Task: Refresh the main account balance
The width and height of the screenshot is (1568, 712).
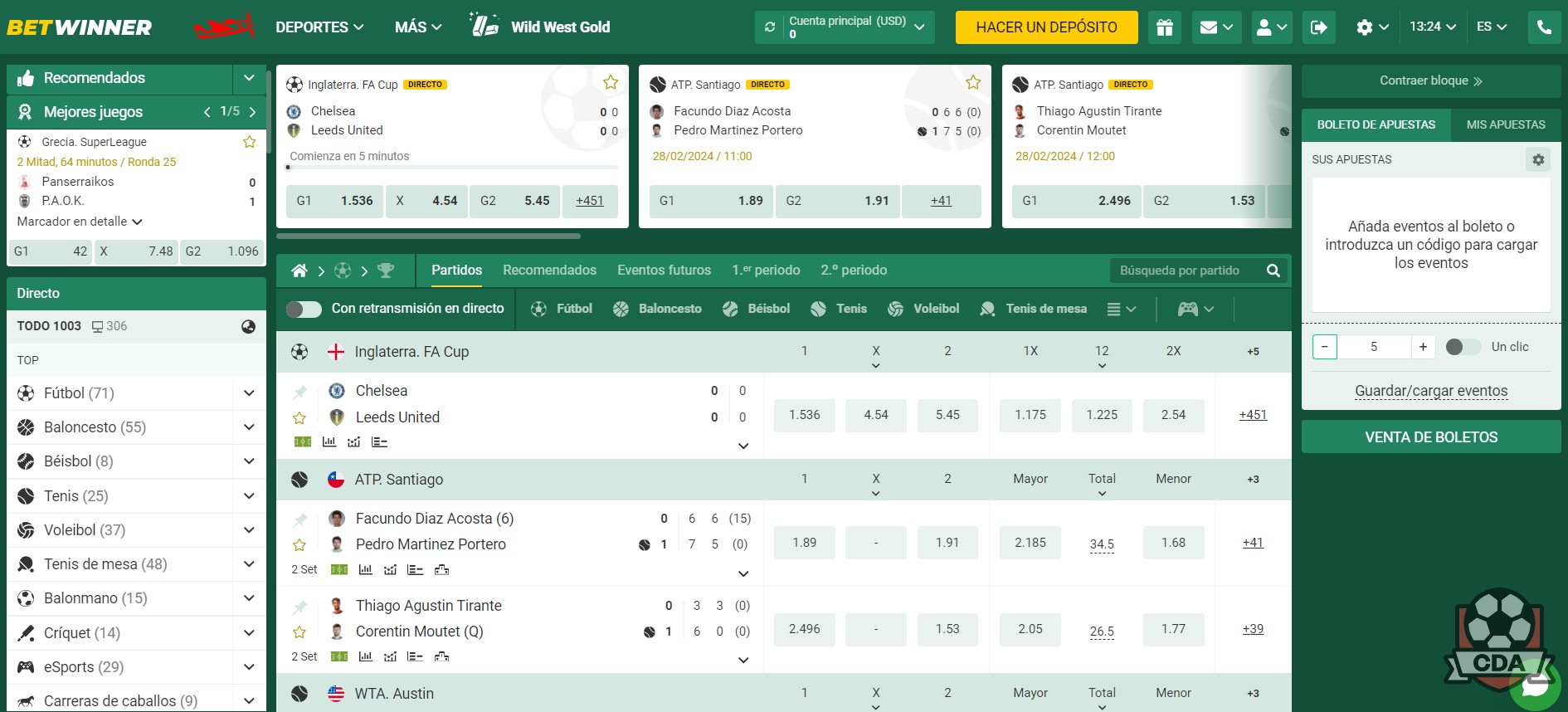Action: 770,27
